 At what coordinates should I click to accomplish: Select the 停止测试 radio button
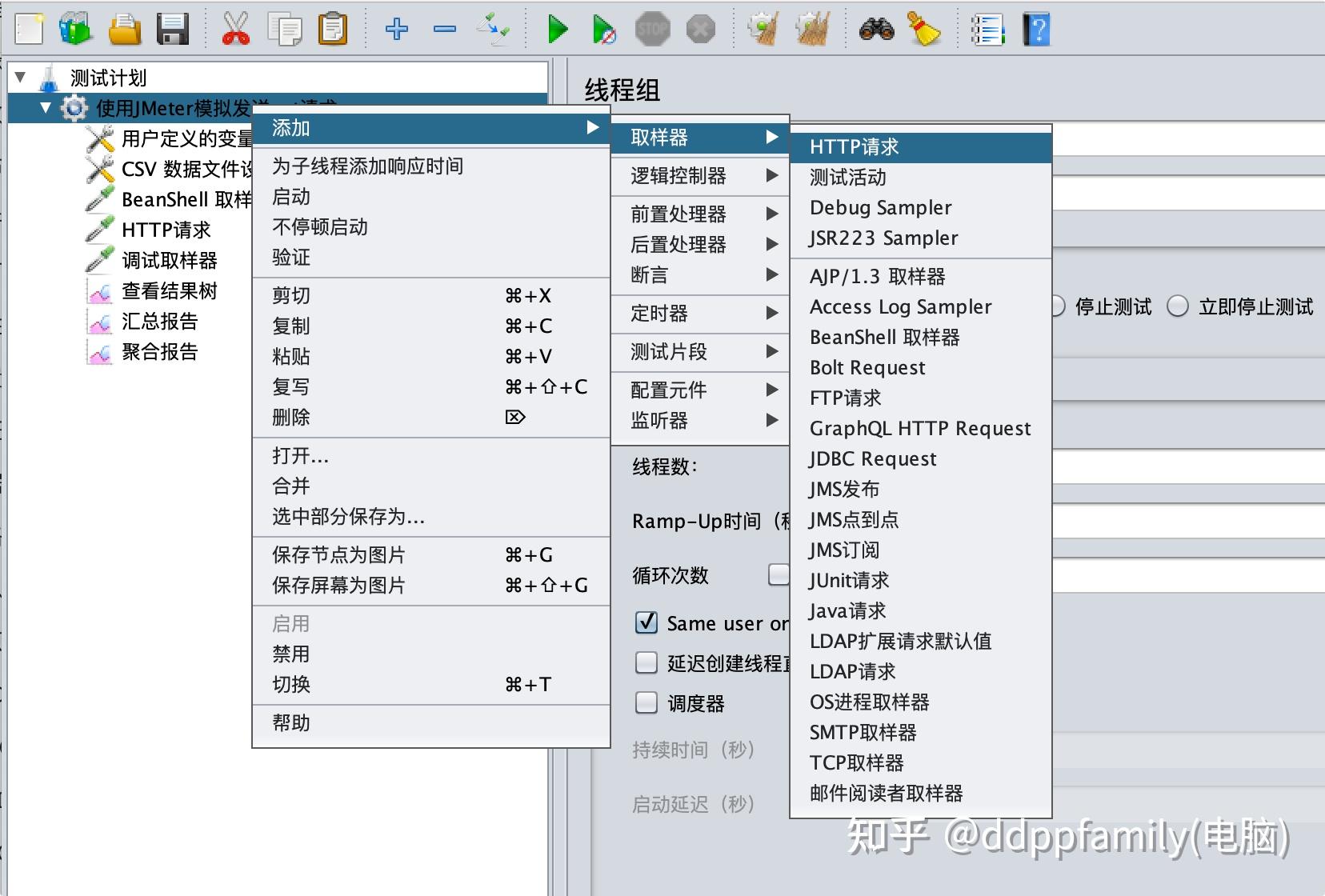[x=1059, y=306]
